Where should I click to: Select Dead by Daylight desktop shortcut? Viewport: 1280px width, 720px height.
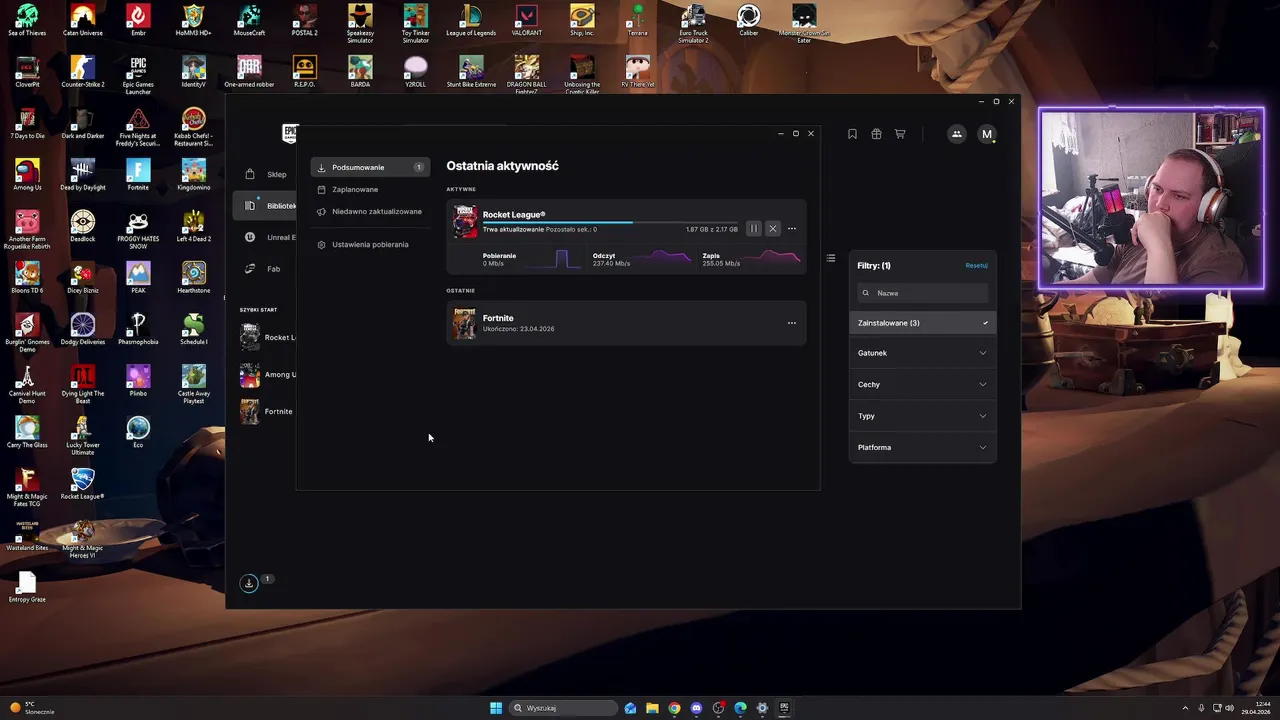[x=83, y=175]
